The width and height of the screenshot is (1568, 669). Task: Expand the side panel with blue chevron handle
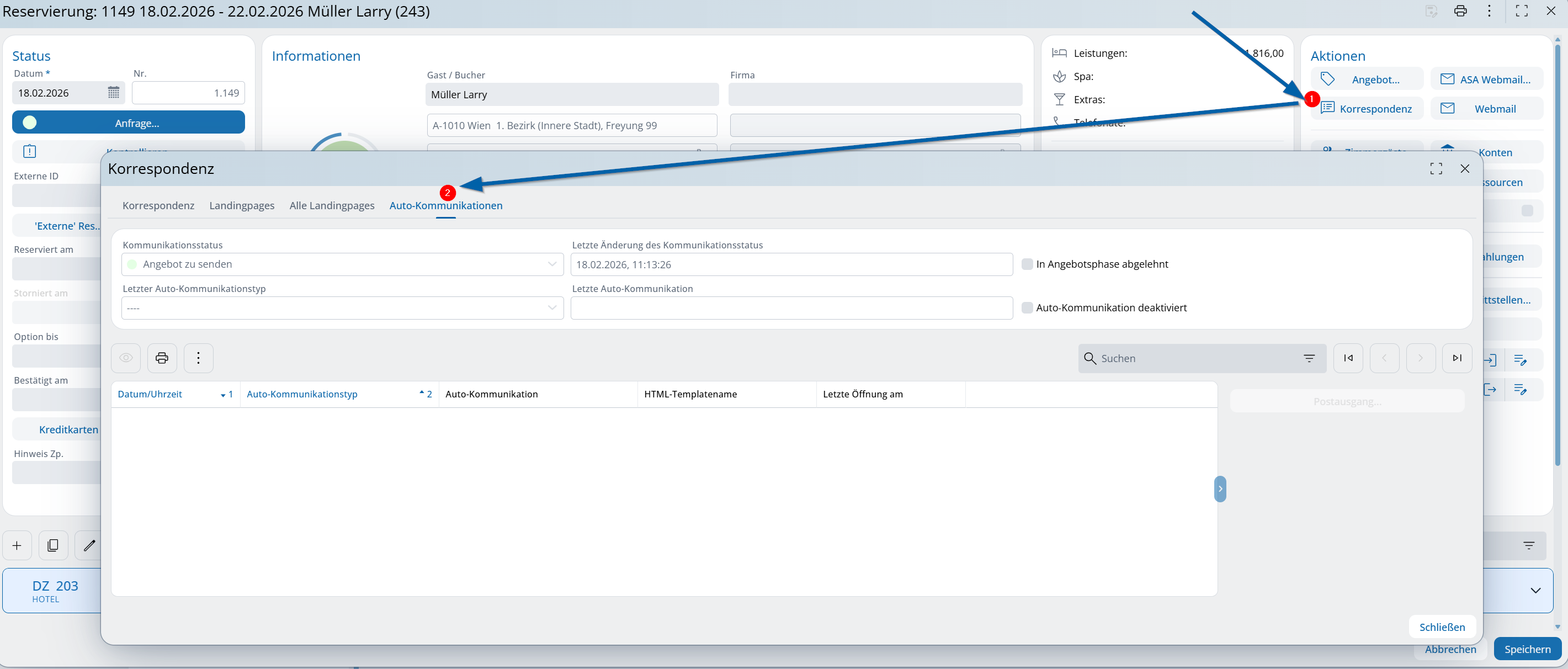point(1220,489)
